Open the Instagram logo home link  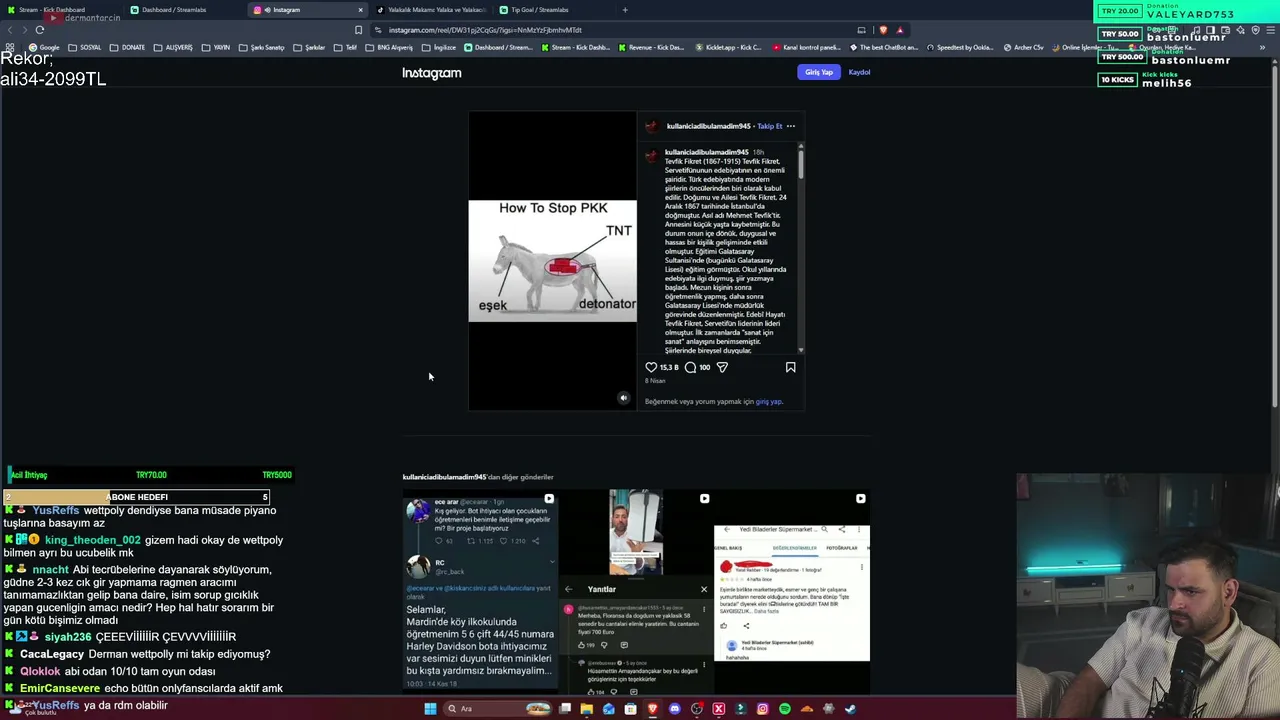(432, 73)
